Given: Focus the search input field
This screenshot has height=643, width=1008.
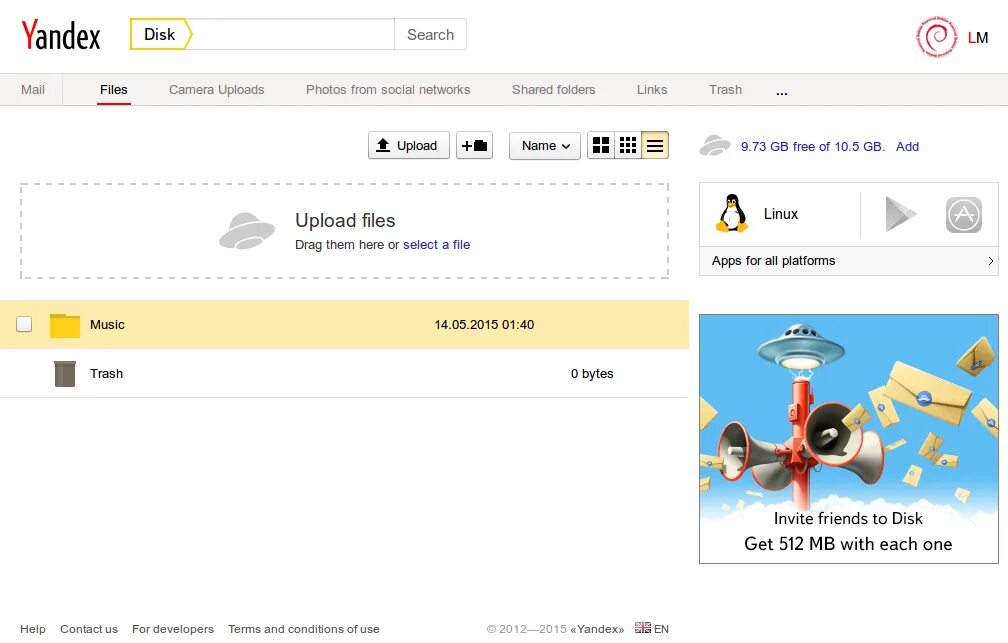Looking at the screenshot, I should pyautogui.click(x=293, y=34).
